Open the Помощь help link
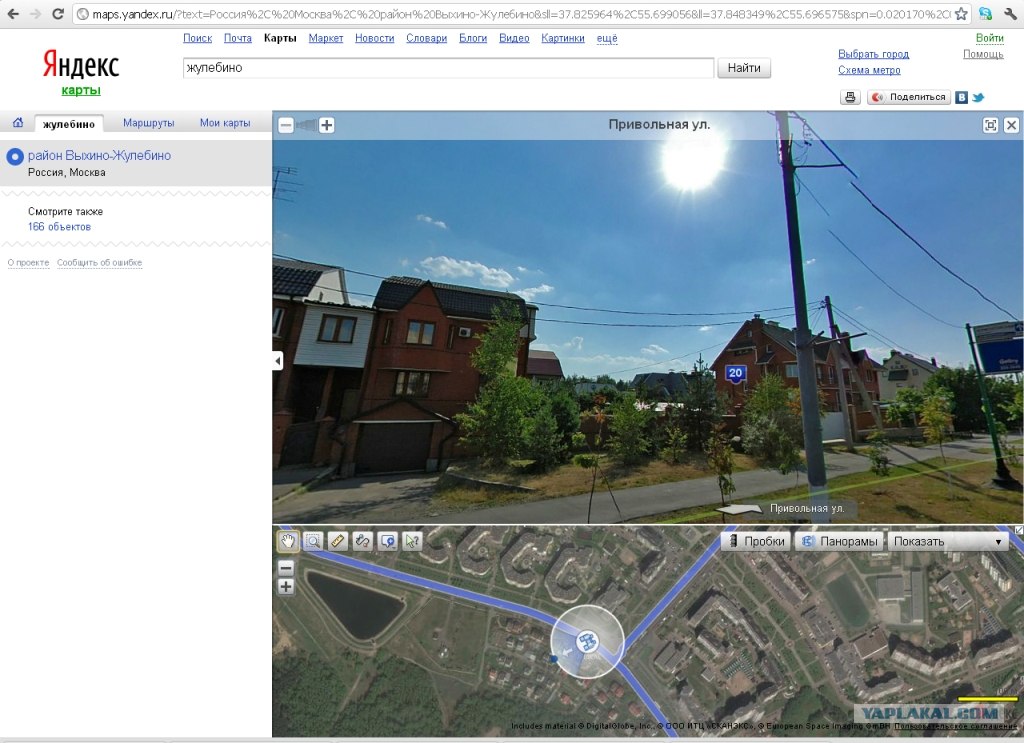The width and height of the screenshot is (1024, 743). 983,54
